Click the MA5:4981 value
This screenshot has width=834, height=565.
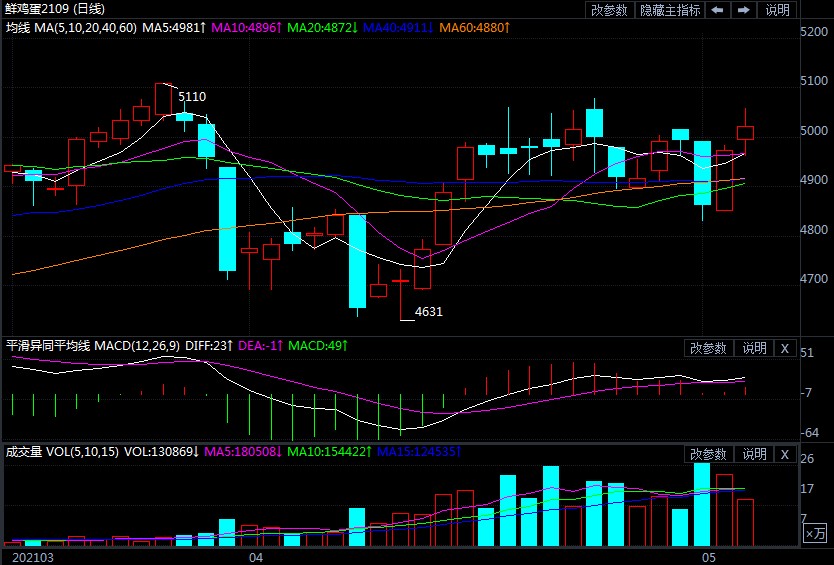(174, 28)
